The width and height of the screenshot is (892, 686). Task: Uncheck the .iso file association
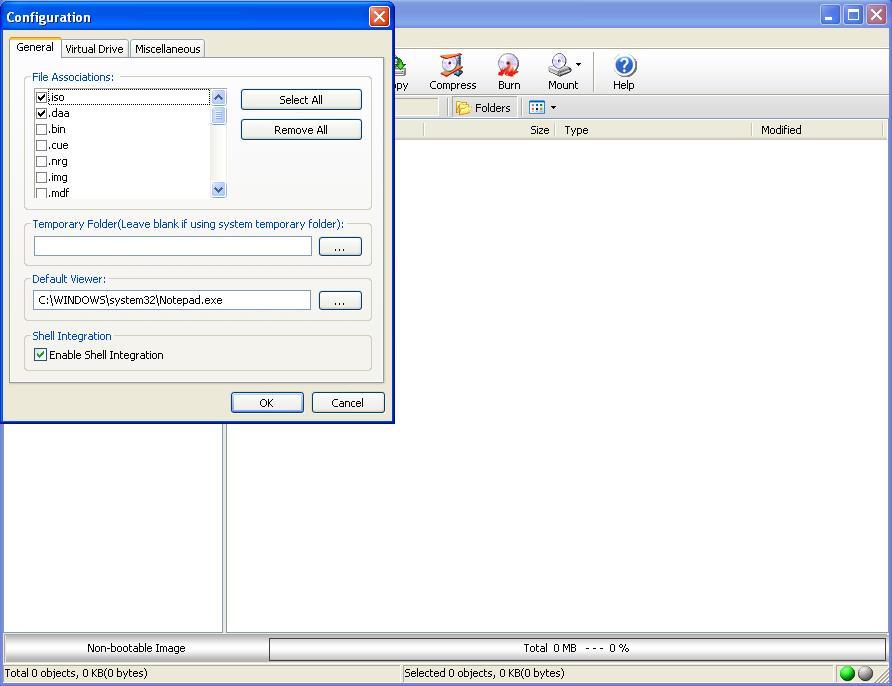40,97
